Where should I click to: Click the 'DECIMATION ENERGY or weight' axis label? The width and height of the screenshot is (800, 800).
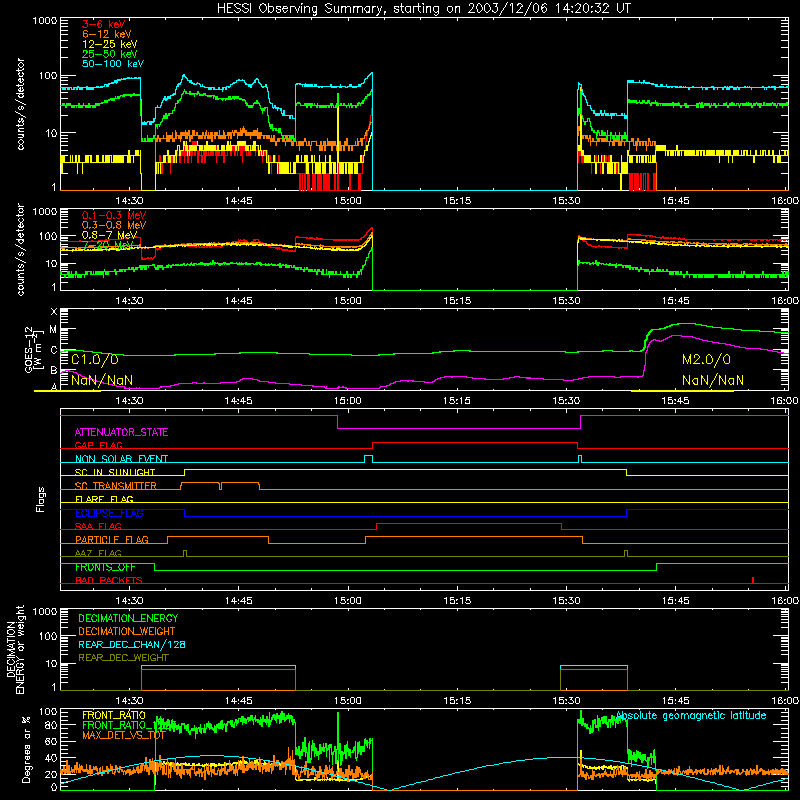pyautogui.click(x=15, y=649)
